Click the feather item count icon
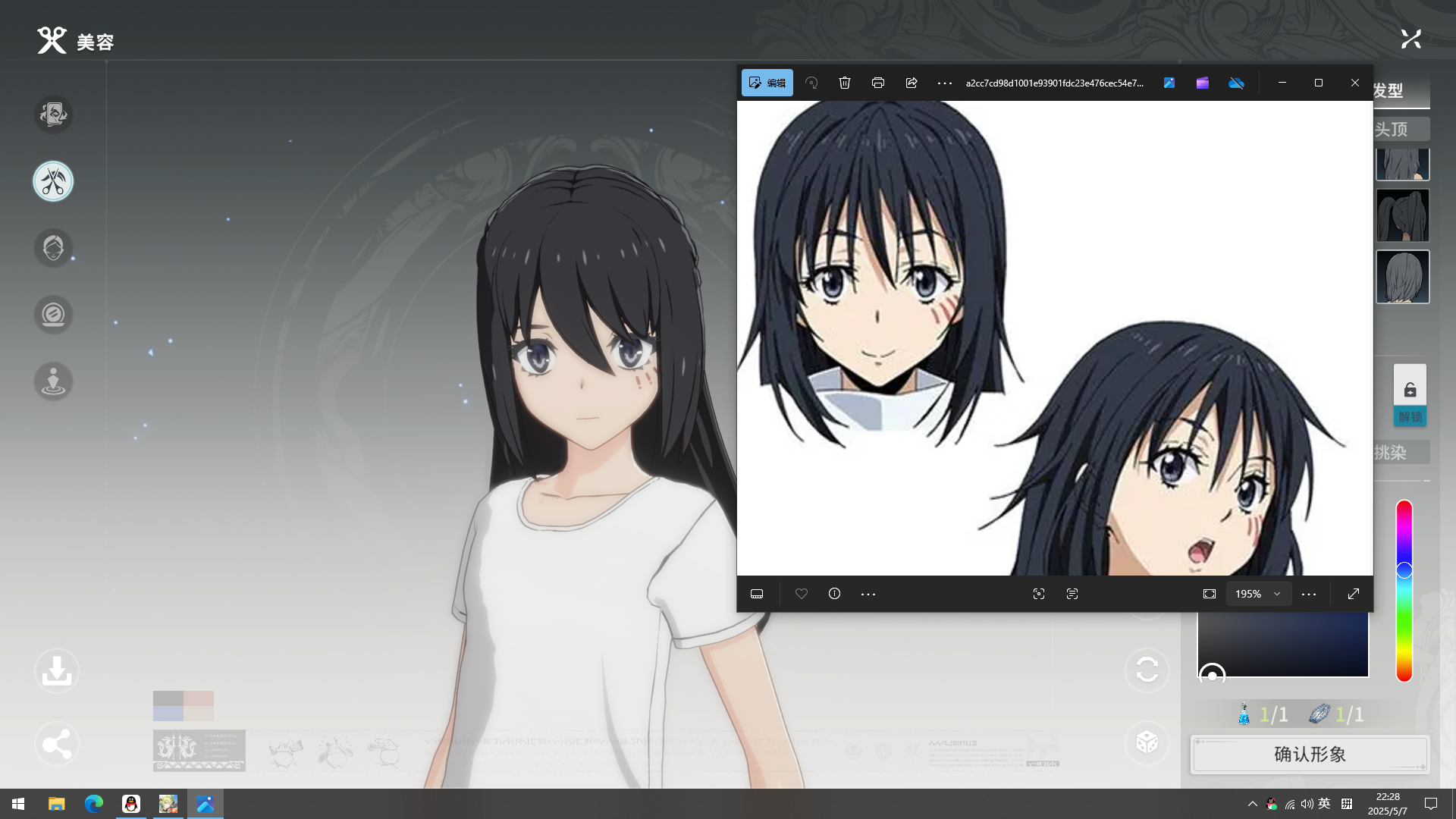This screenshot has width=1456, height=819. (1319, 714)
